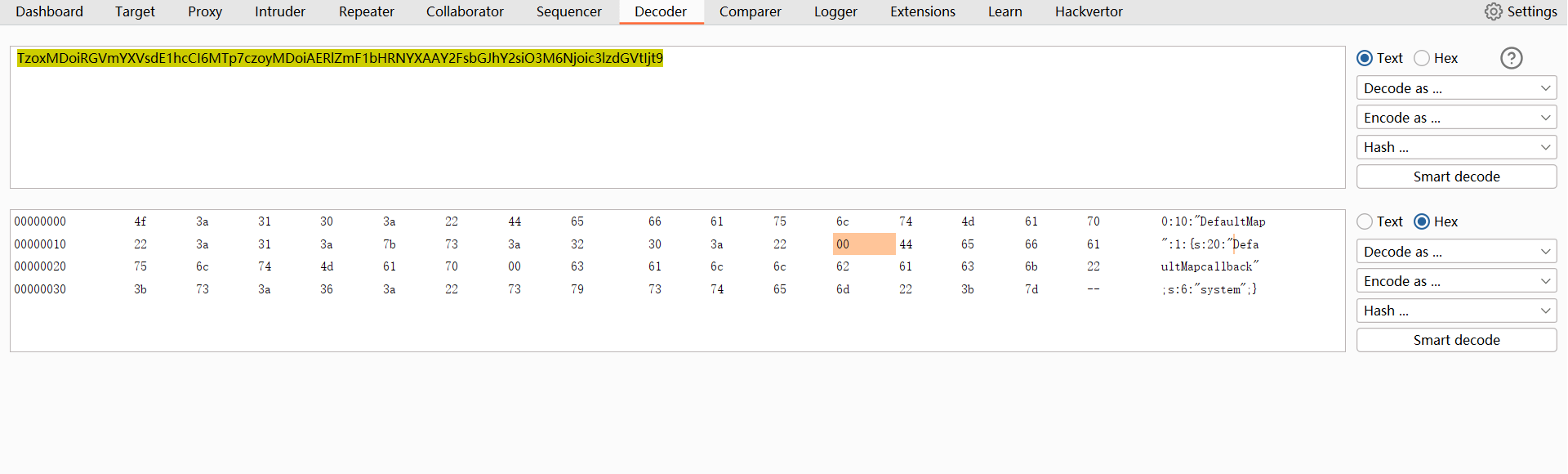
Task: Open the Collaborator tab
Action: click(465, 11)
